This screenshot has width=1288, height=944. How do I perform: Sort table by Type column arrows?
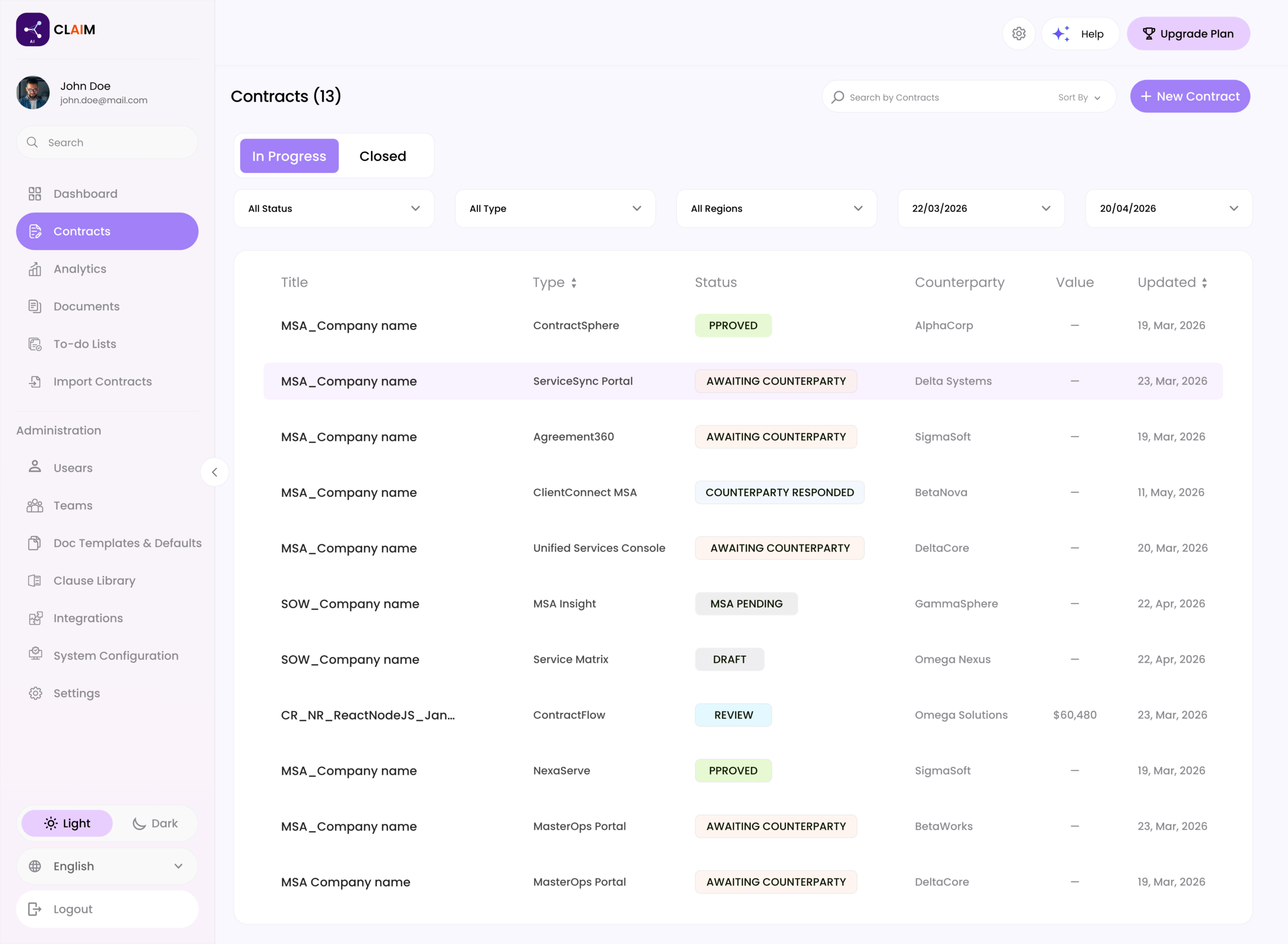point(574,283)
